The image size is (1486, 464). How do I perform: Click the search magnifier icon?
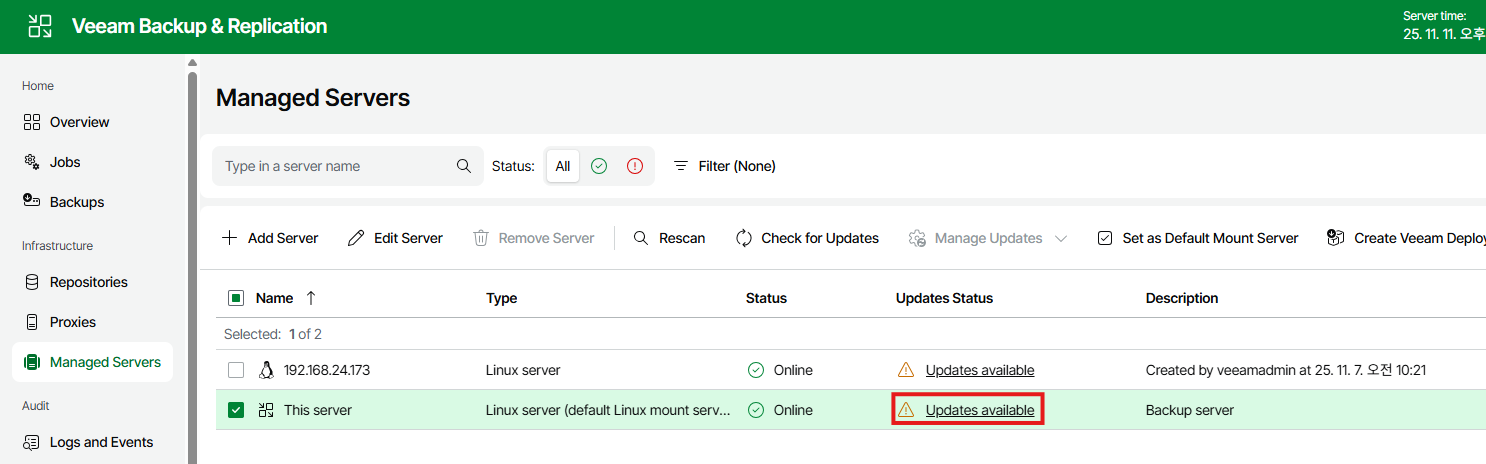point(464,166)
